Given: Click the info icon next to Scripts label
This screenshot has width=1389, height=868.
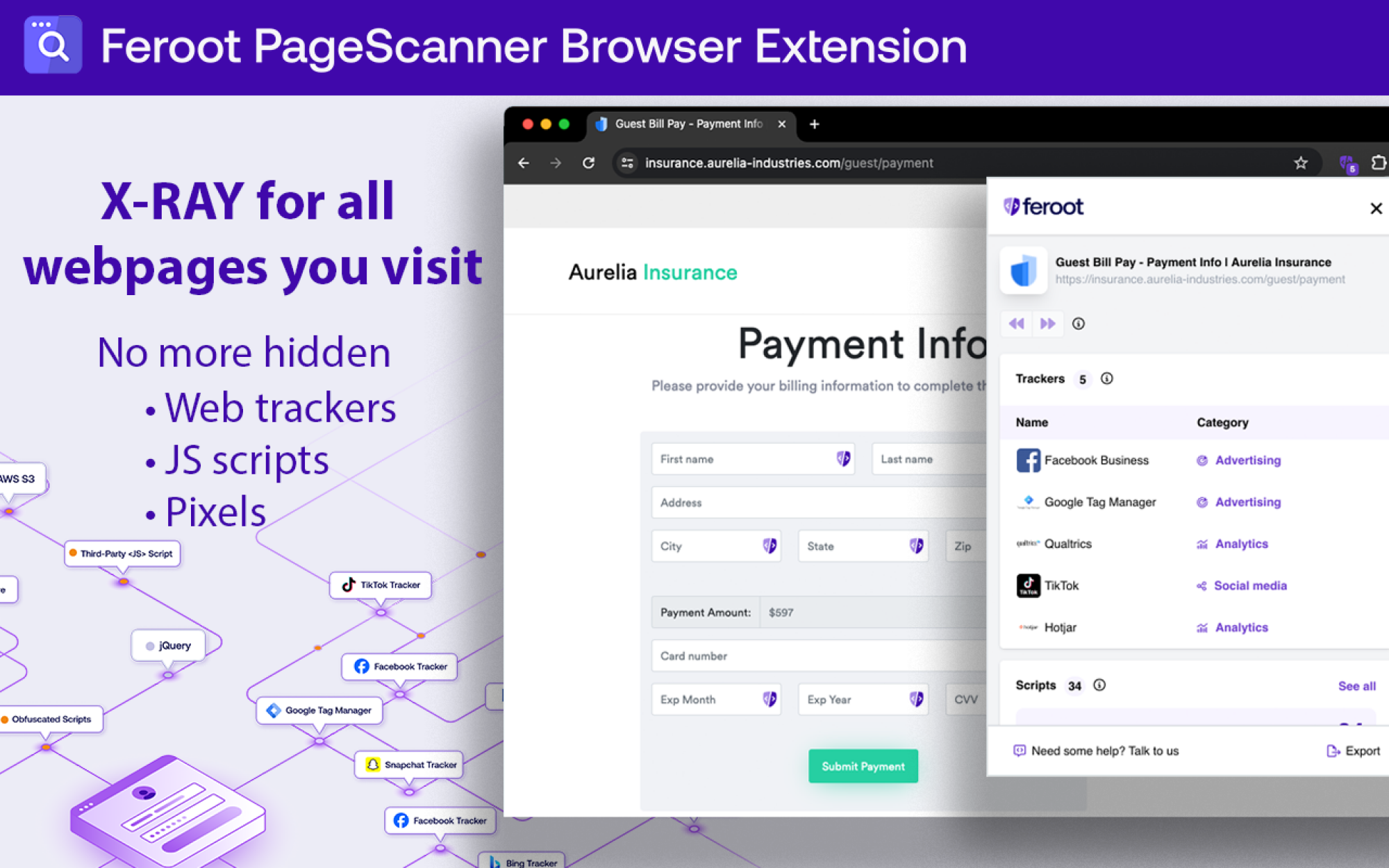Looking at the screenshot, I should point(1100,685).
